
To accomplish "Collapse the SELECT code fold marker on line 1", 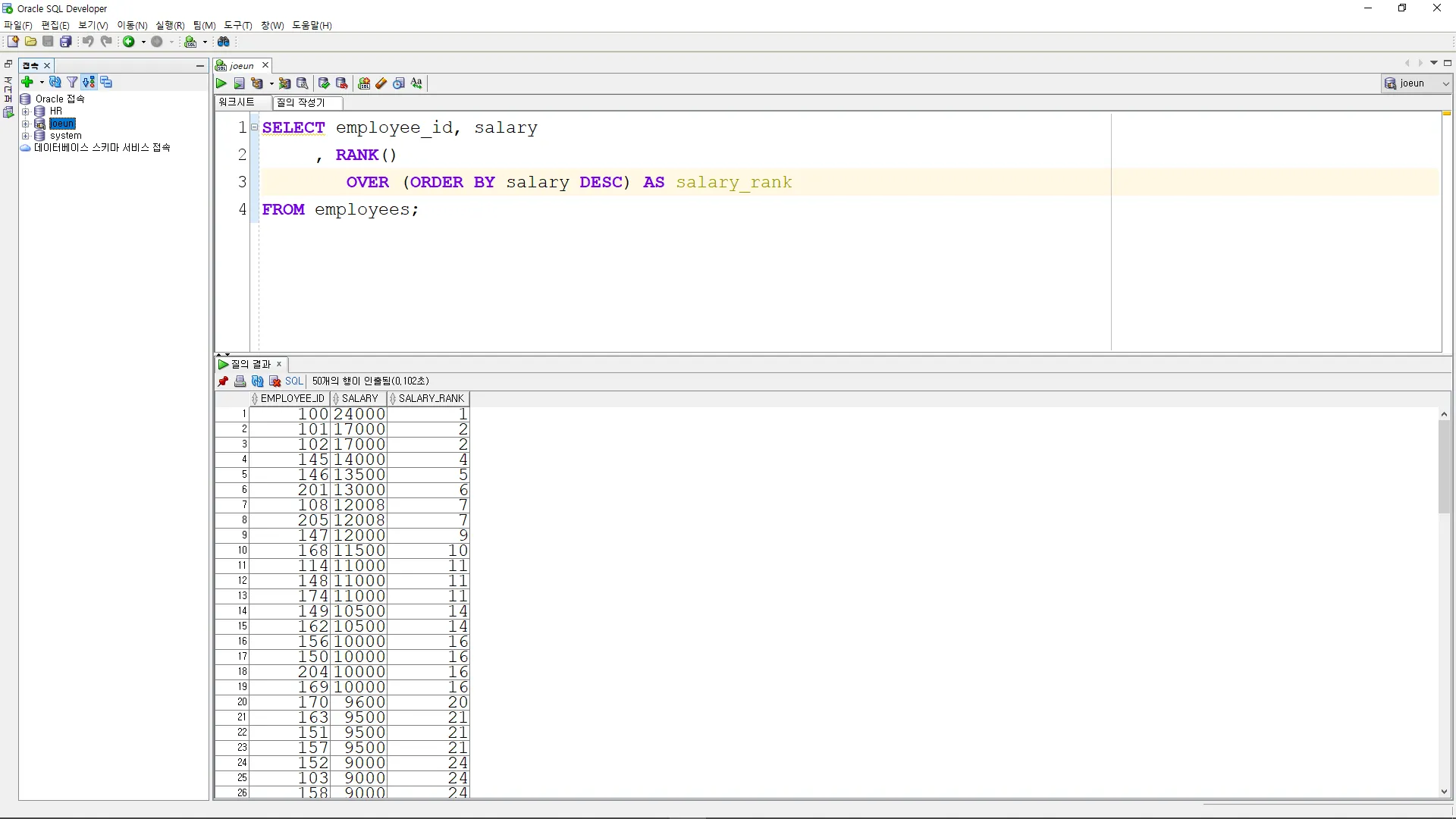I will point(255,127).
